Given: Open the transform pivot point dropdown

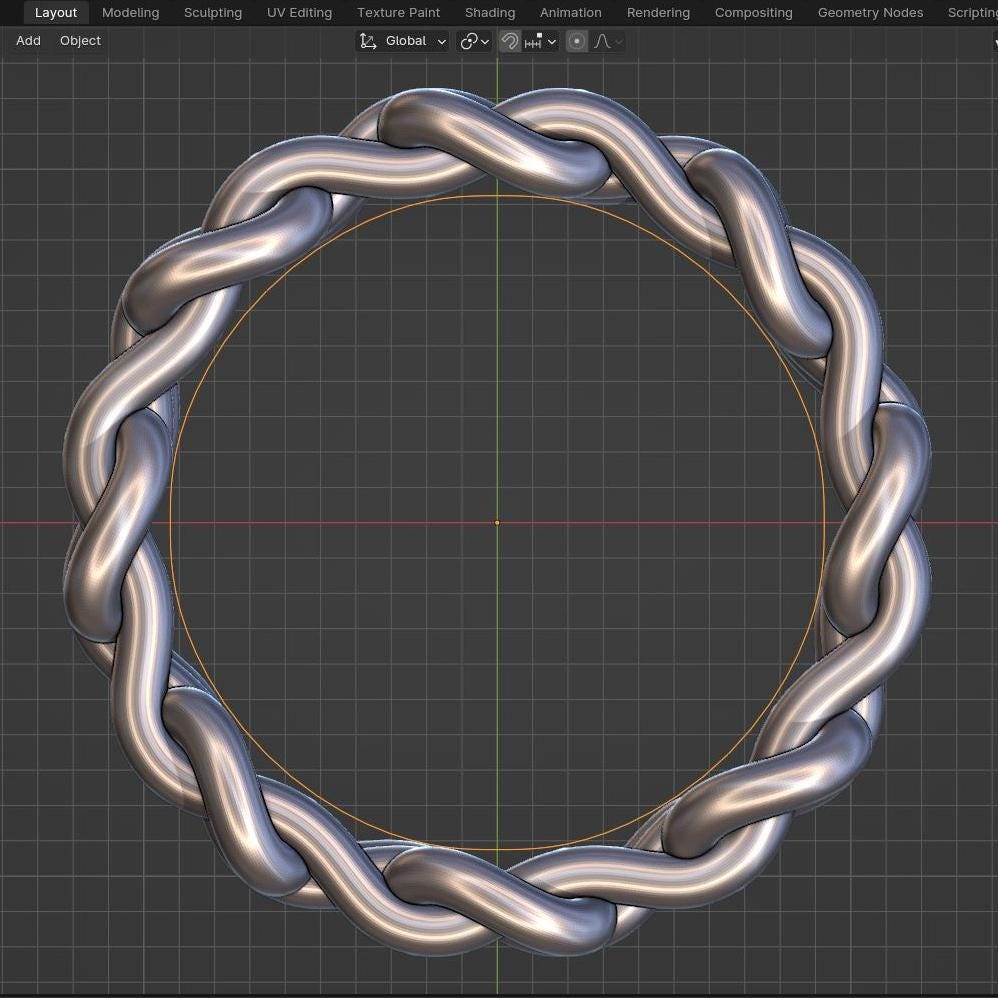Looking at the screenshot, I should [475, 41].
